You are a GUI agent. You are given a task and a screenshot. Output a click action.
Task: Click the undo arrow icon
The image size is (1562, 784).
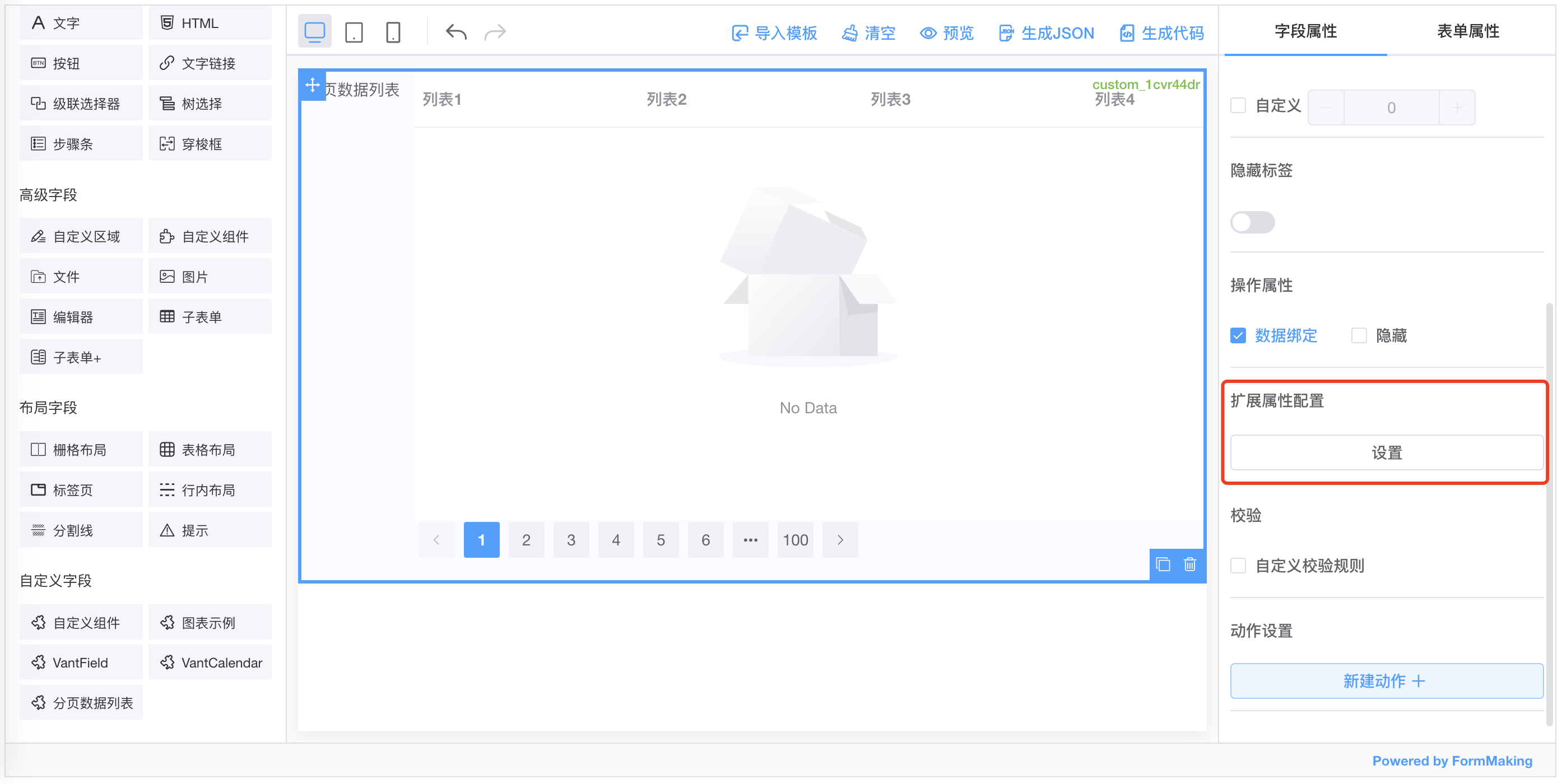pyautogui.click(x=456, y=31)
